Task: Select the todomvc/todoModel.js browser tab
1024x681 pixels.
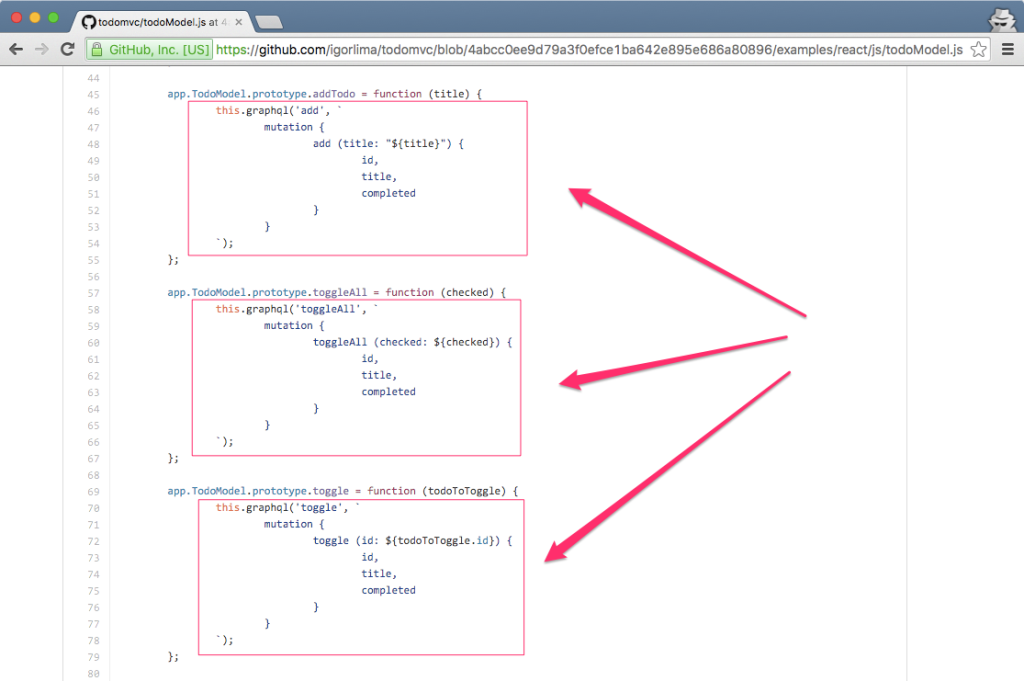Action: [x=161, y=22]
